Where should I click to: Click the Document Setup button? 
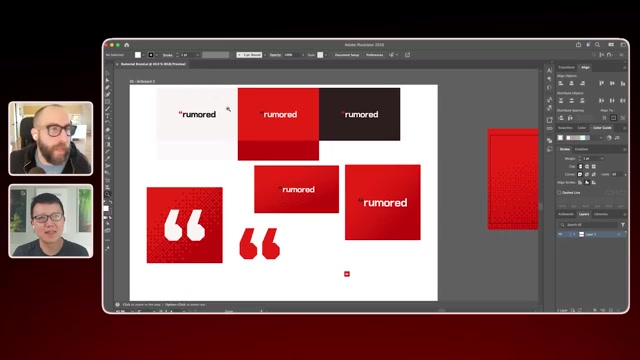(347, 55)
